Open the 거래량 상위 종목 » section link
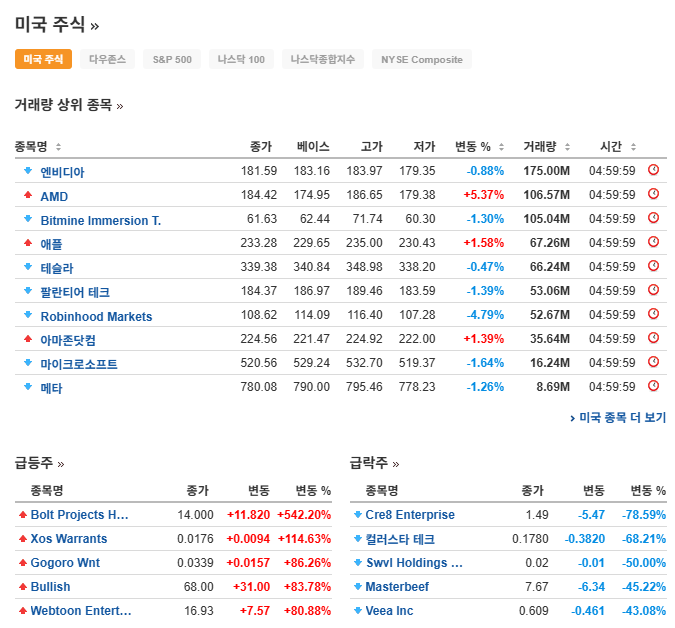The image size is (675, 628). point(69,105)
